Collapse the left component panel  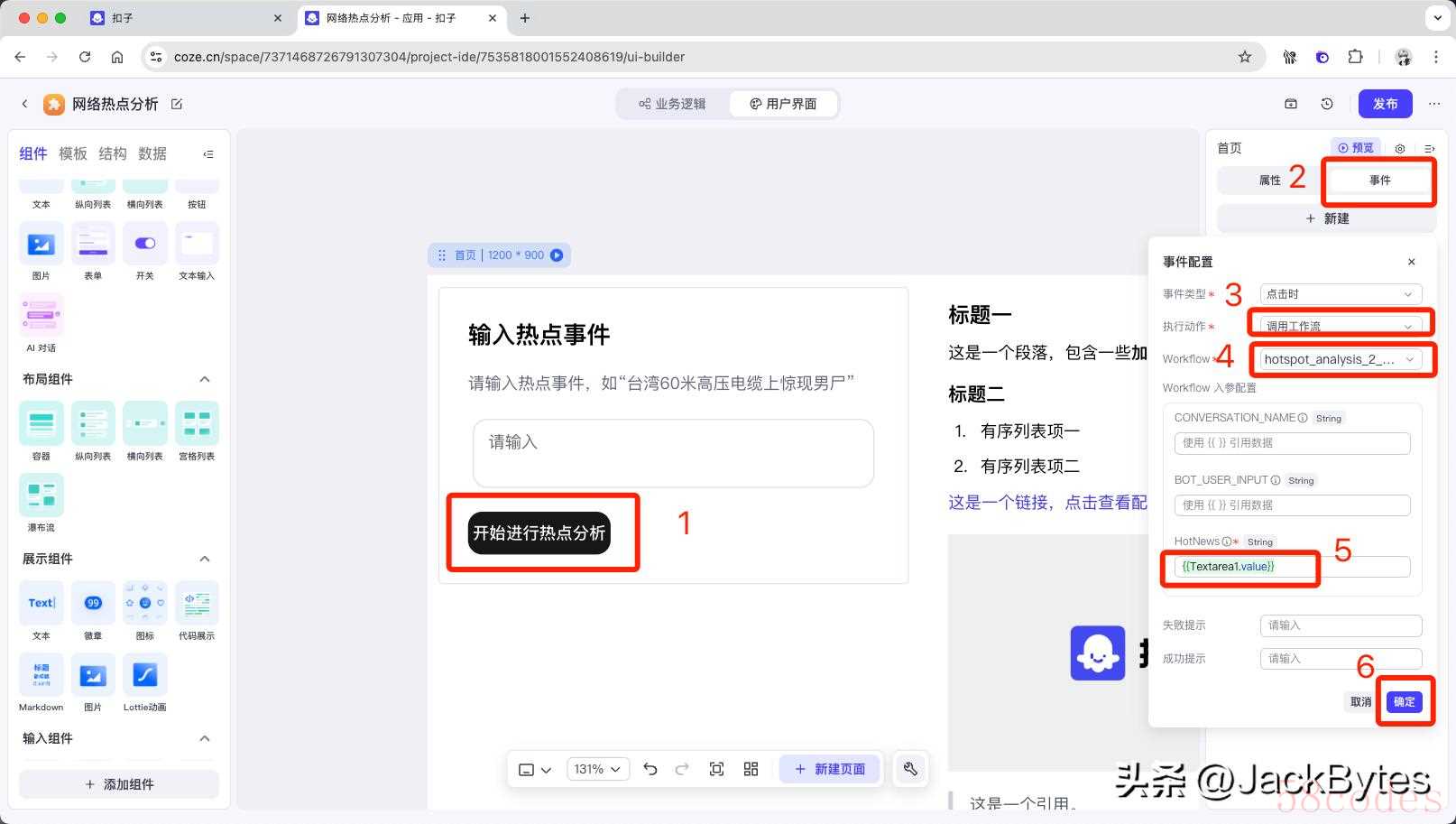[x=208, y=154]
